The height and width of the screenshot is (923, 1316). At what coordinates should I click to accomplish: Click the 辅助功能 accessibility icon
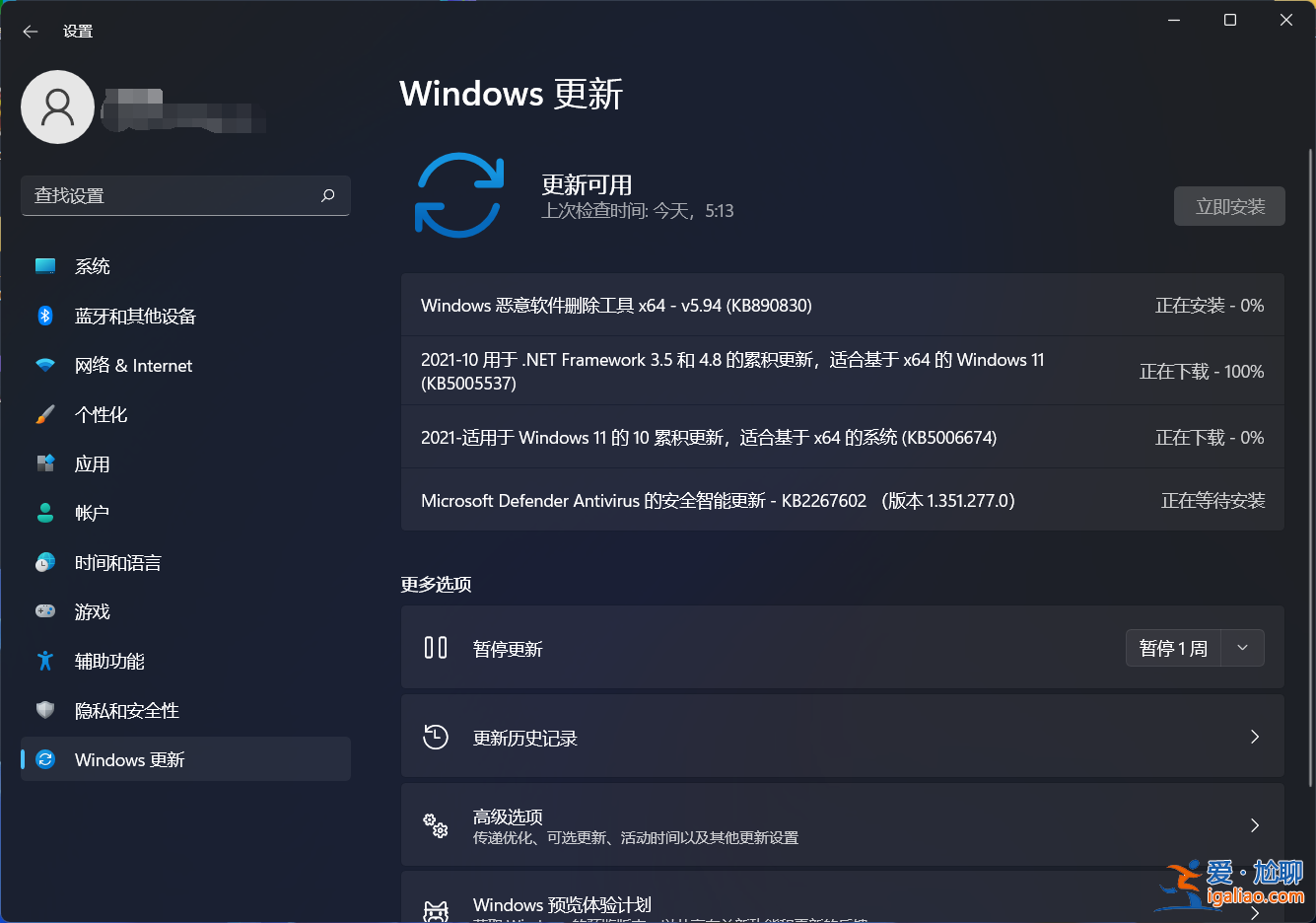point(44,661)
